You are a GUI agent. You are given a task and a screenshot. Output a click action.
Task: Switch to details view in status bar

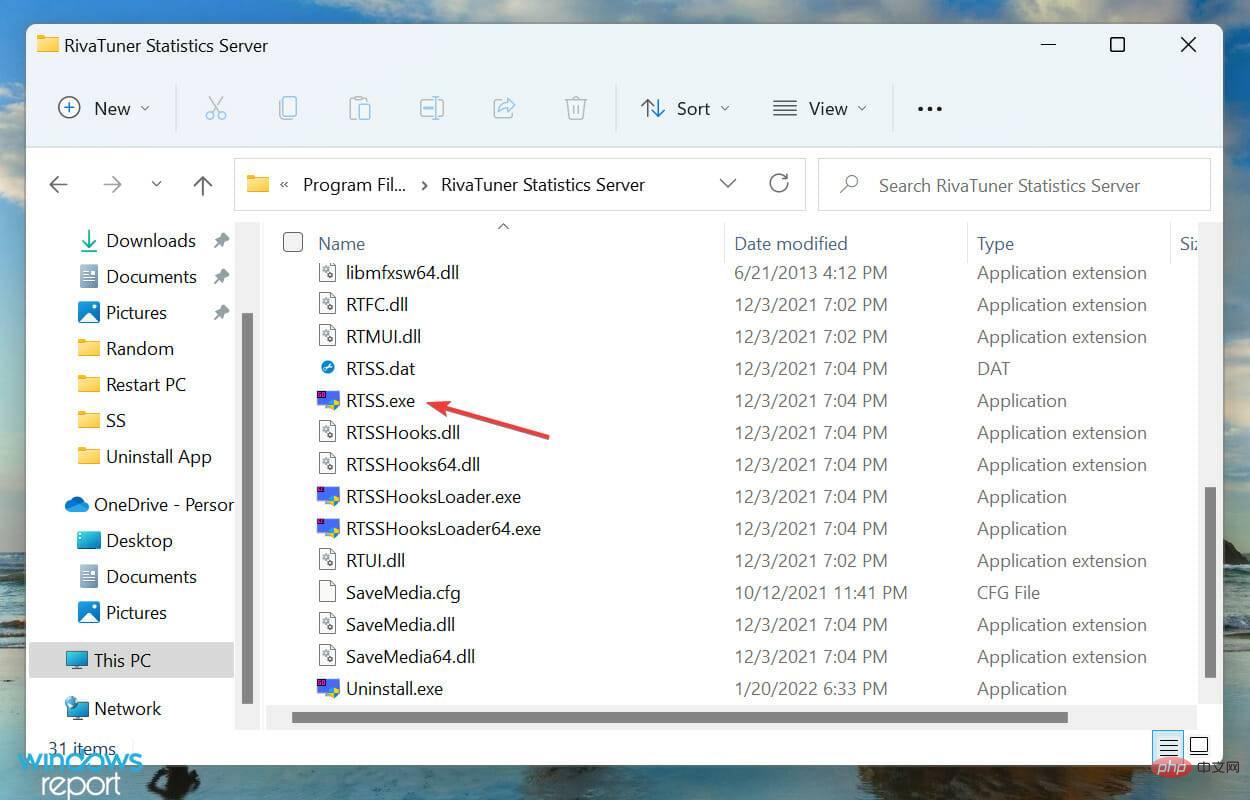1167,746
